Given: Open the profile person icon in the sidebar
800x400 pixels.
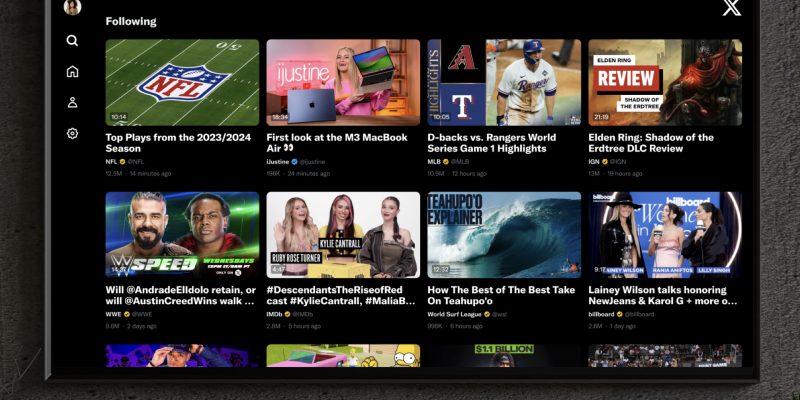Looking at the screenshot, I should pyautogui.click(x=72, y=102).
